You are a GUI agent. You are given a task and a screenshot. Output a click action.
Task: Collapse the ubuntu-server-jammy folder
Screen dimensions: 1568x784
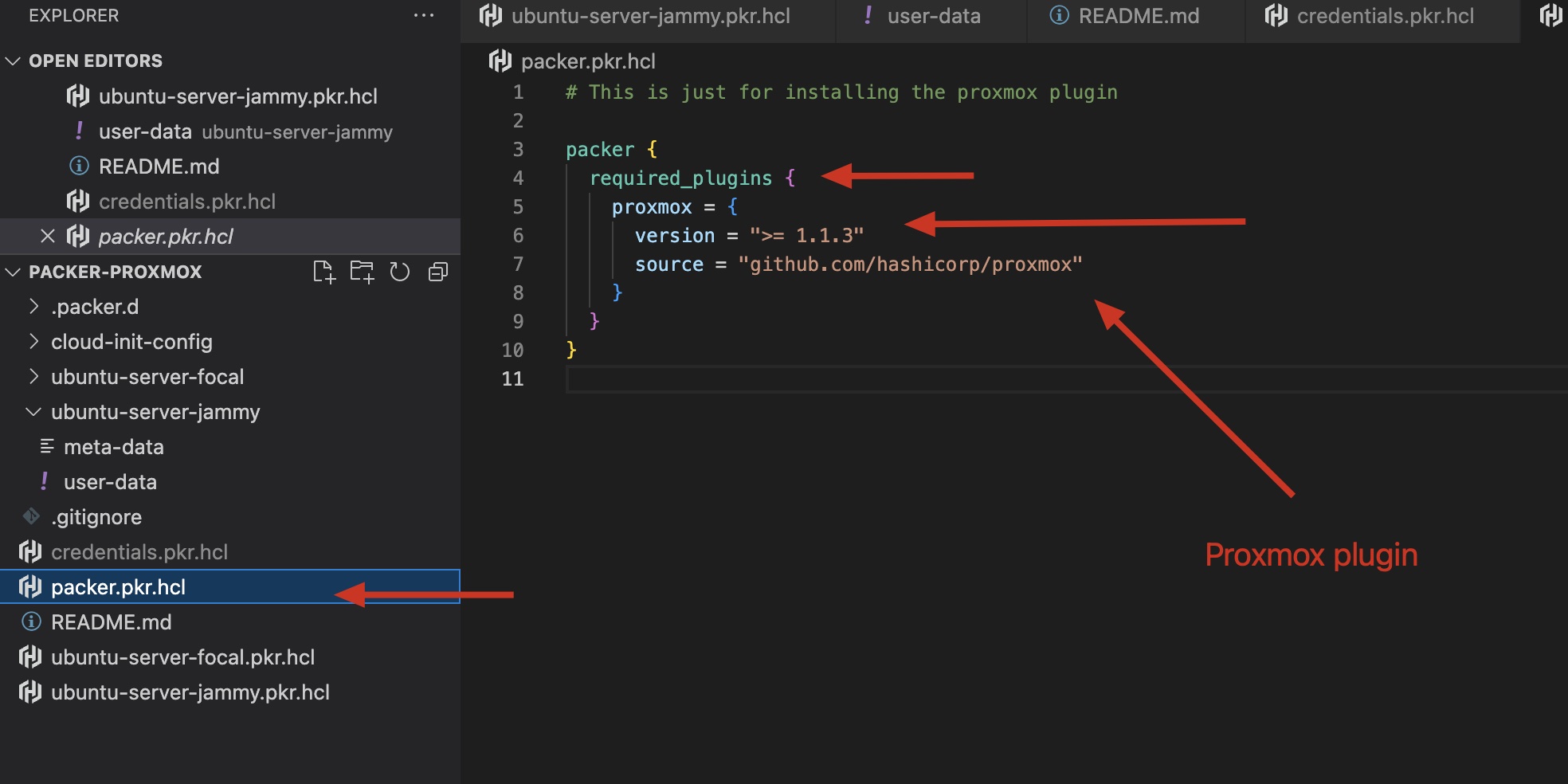click(x=33, y=412)
